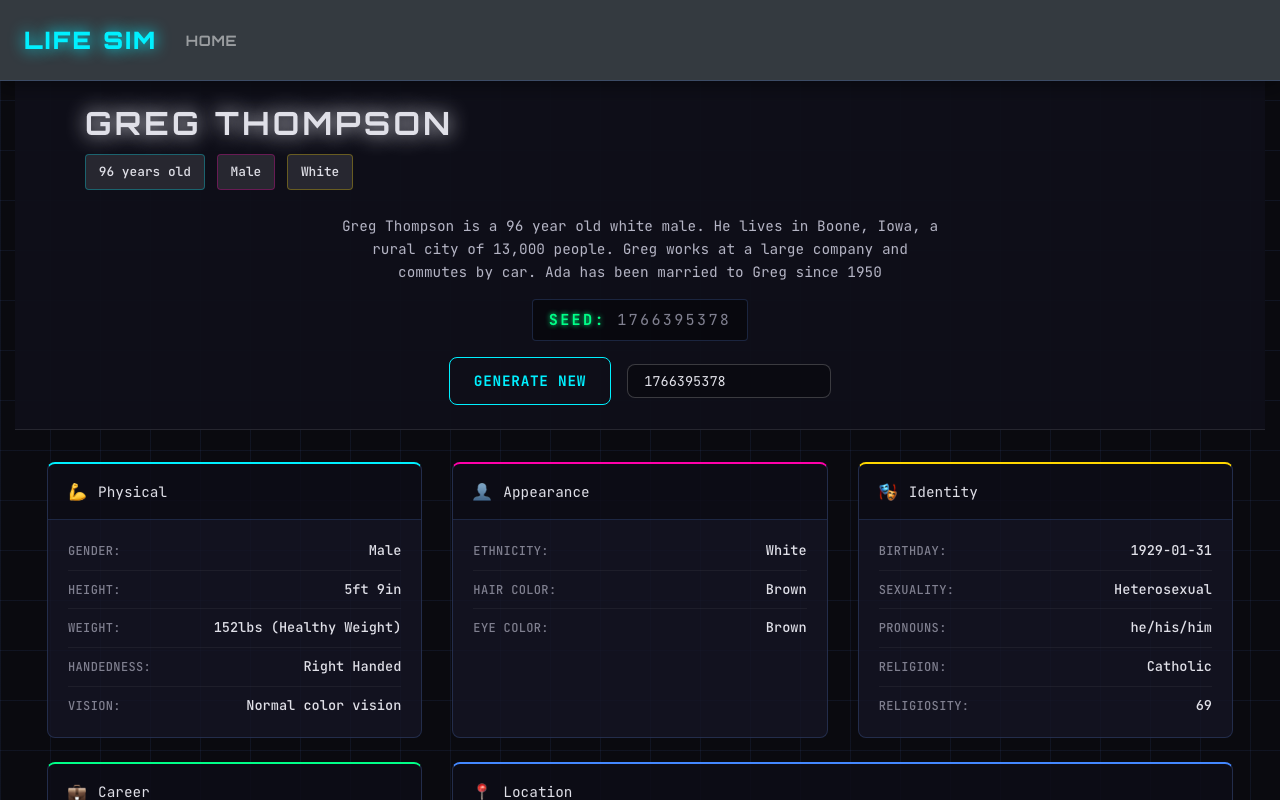1280x800 pixels.
Task: Open the Home navigation link
Action: [x=211, y=41]
